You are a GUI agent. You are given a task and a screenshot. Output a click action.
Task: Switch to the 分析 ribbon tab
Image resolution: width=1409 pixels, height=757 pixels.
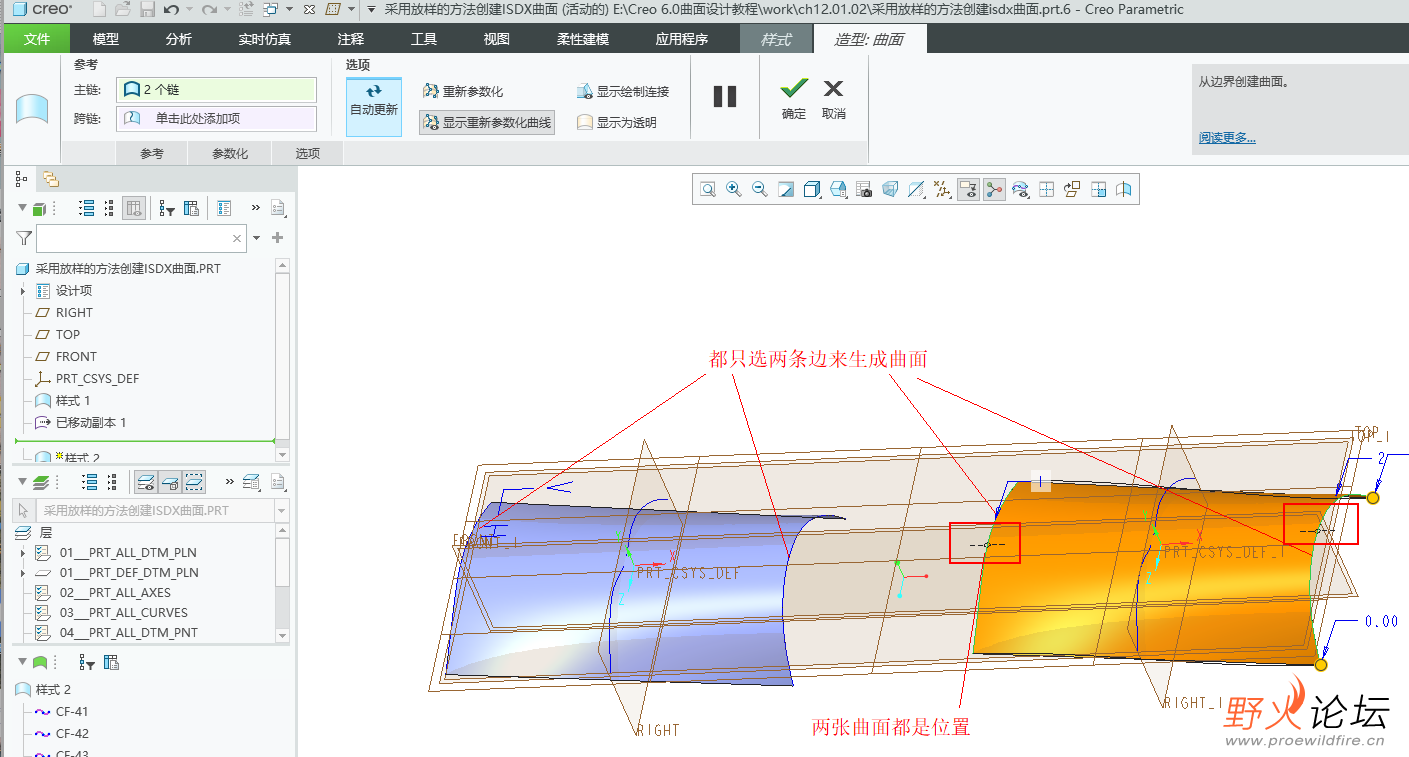point(179,39)
